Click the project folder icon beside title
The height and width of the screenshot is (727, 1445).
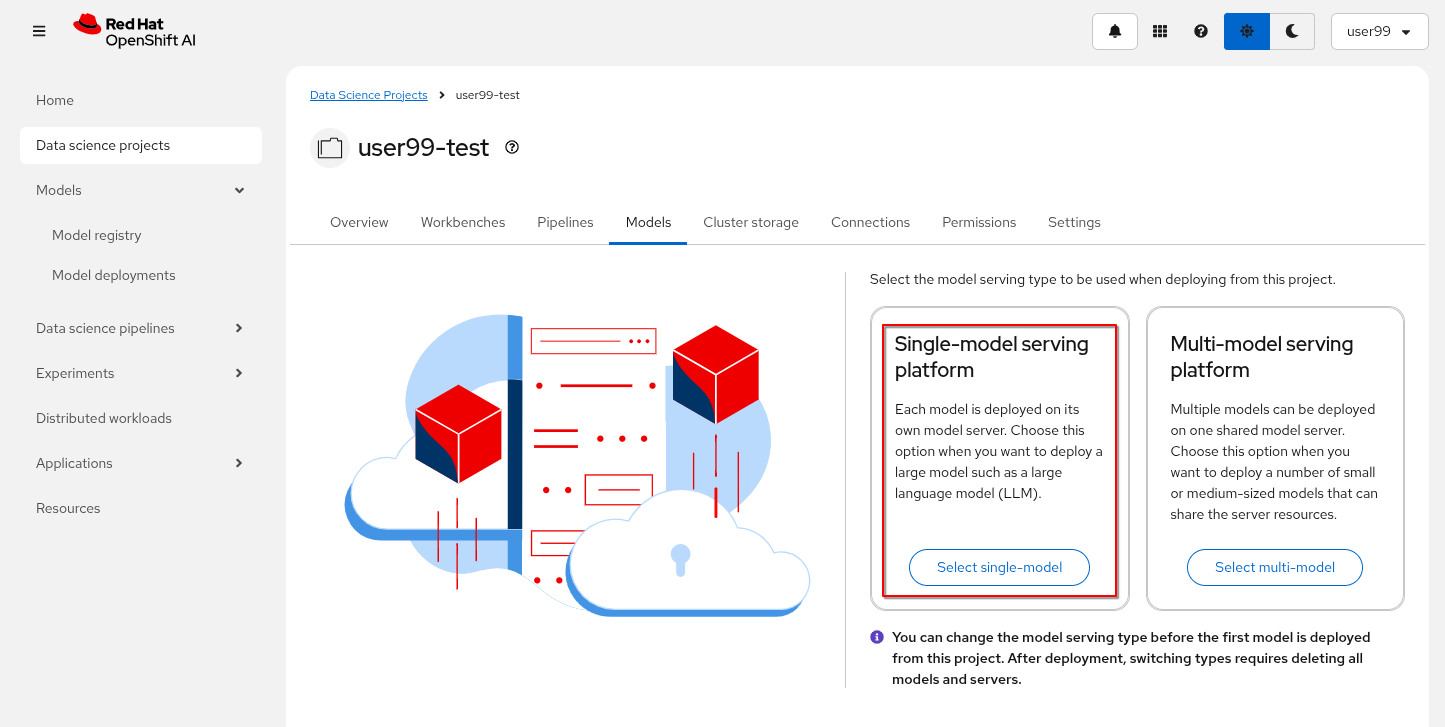tap(330, 148)
